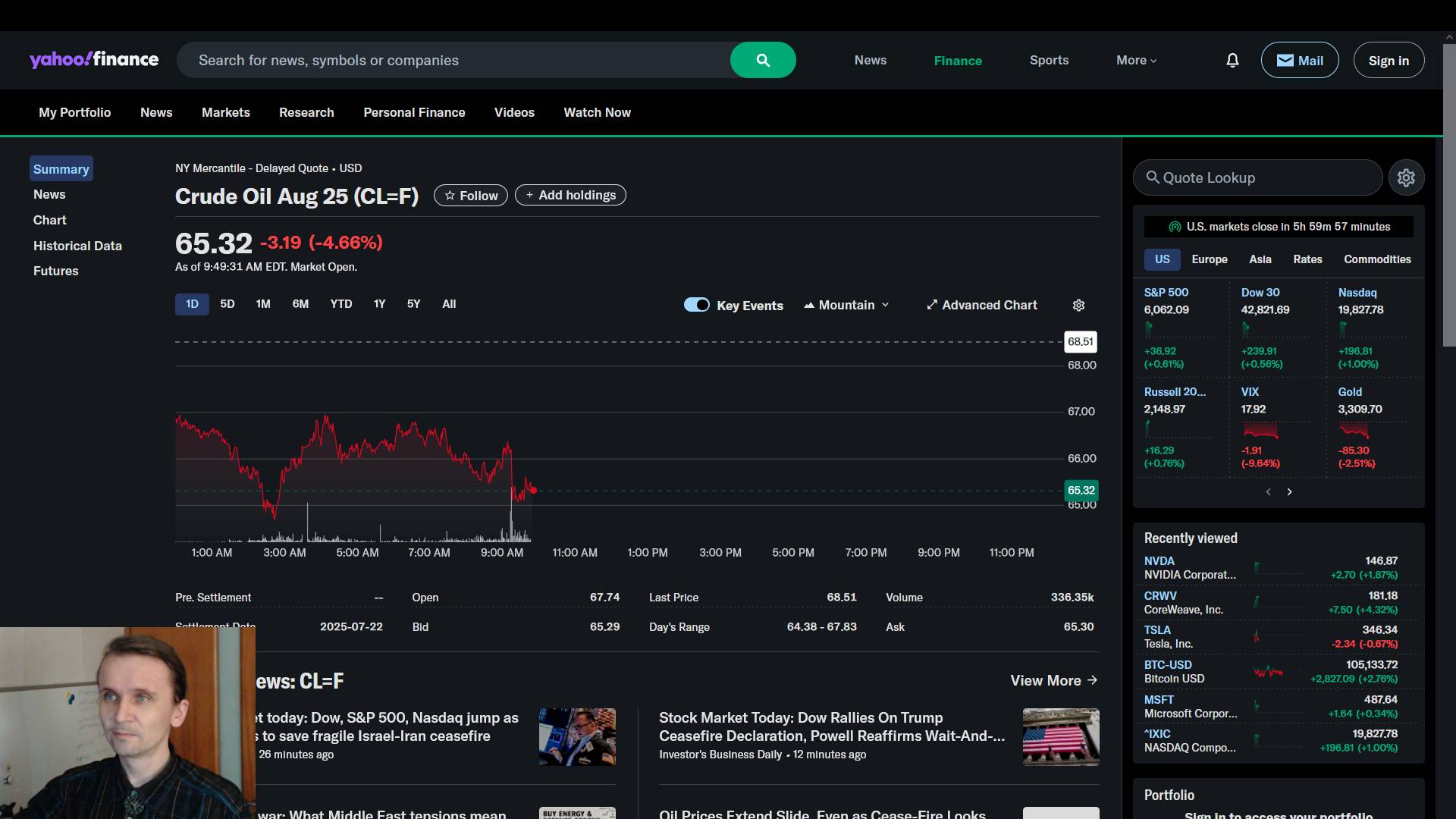The height and width of the screenshot is (819, 1456).
Task: Open Quote Lookup settings gear
Action: click(x=1406, y=177)
